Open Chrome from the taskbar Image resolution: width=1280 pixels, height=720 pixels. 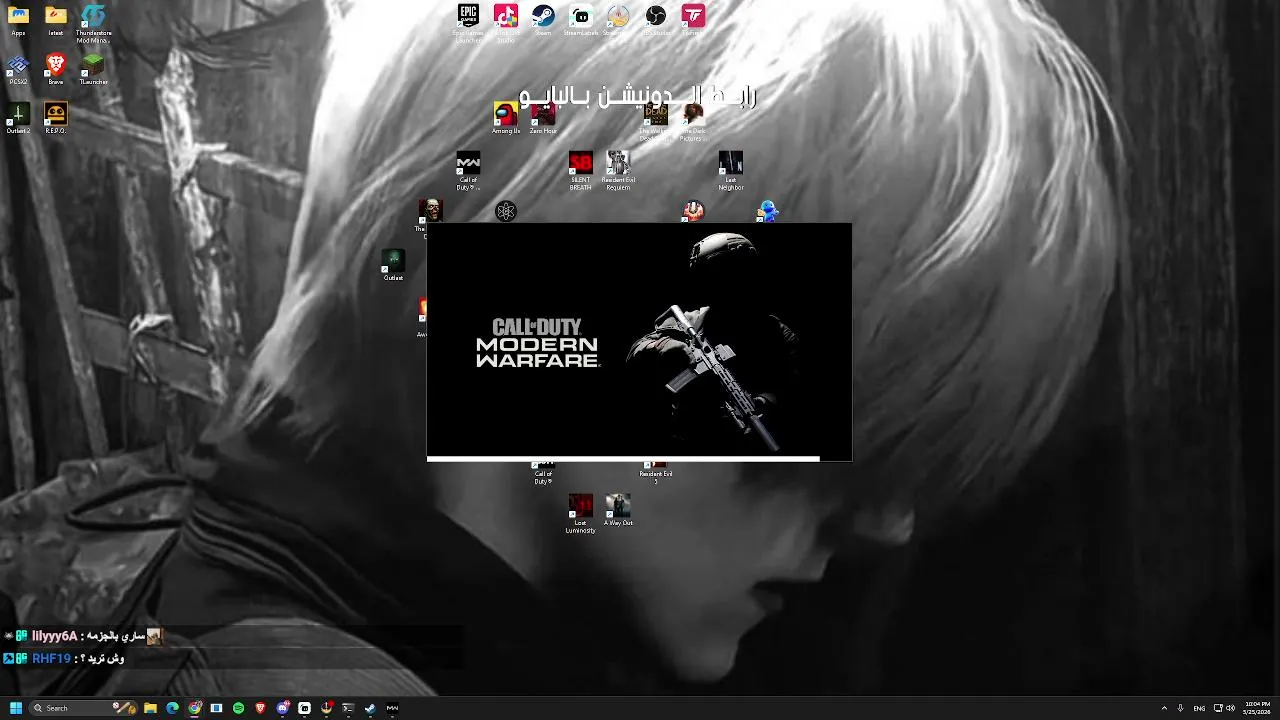click(x=194, y=708)
